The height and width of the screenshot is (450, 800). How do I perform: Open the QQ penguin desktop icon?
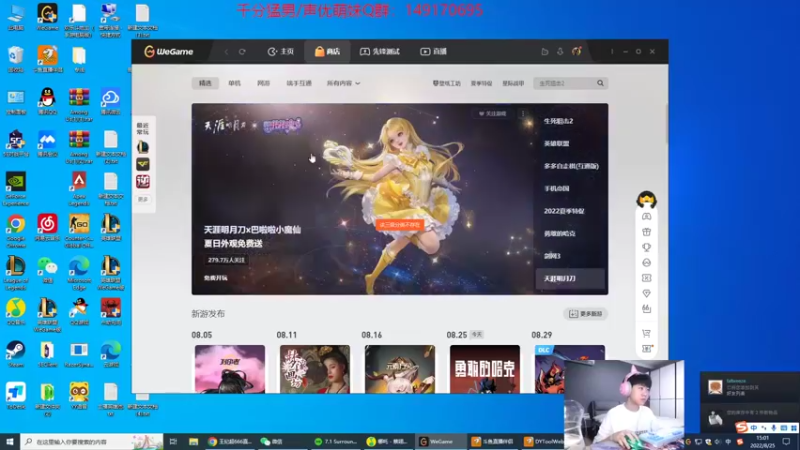[47, 101]
